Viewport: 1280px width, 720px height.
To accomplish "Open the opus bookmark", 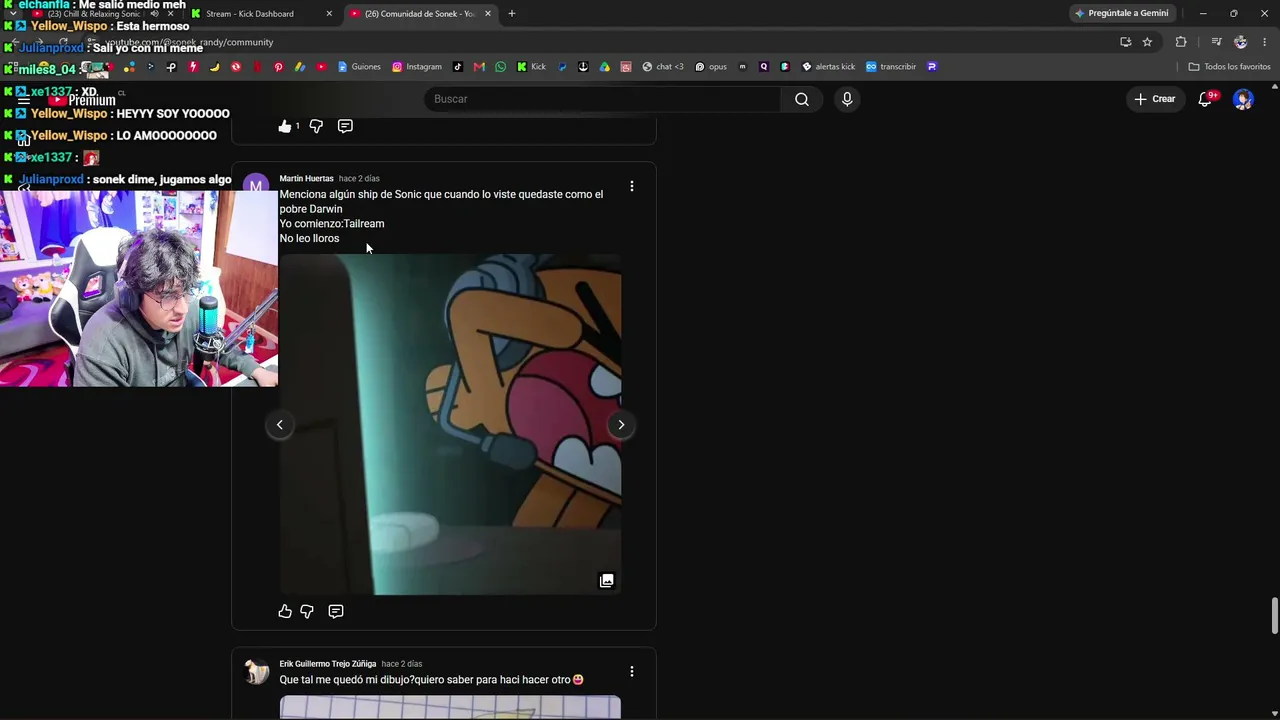I will pos(711,67).
